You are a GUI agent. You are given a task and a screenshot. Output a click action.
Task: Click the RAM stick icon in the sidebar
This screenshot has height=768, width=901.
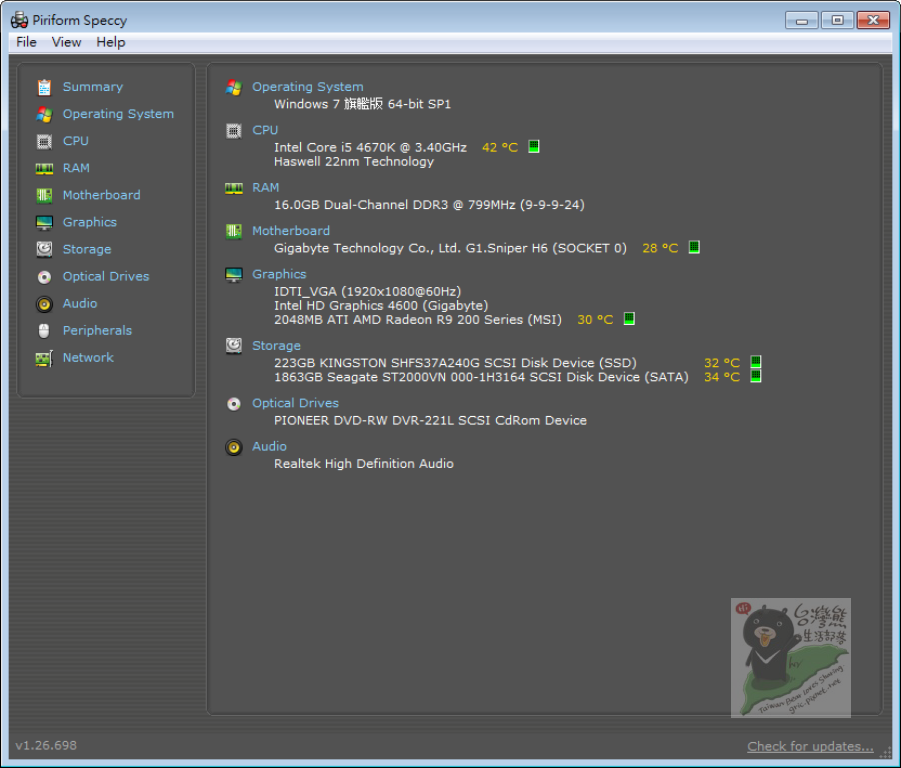pos(44,168)
